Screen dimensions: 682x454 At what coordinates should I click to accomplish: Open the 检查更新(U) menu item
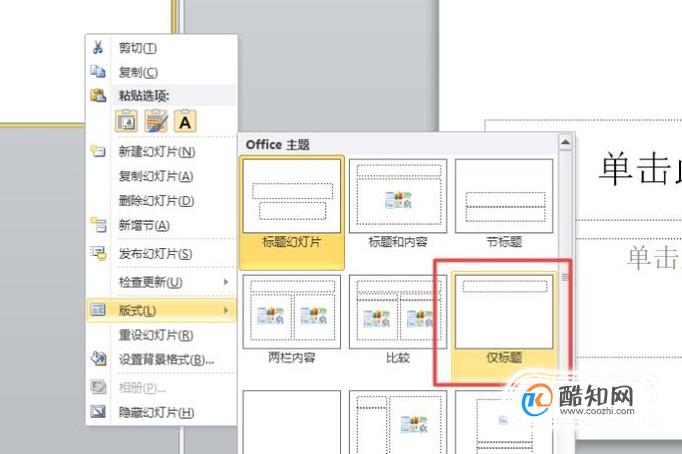tap(161, 282)
